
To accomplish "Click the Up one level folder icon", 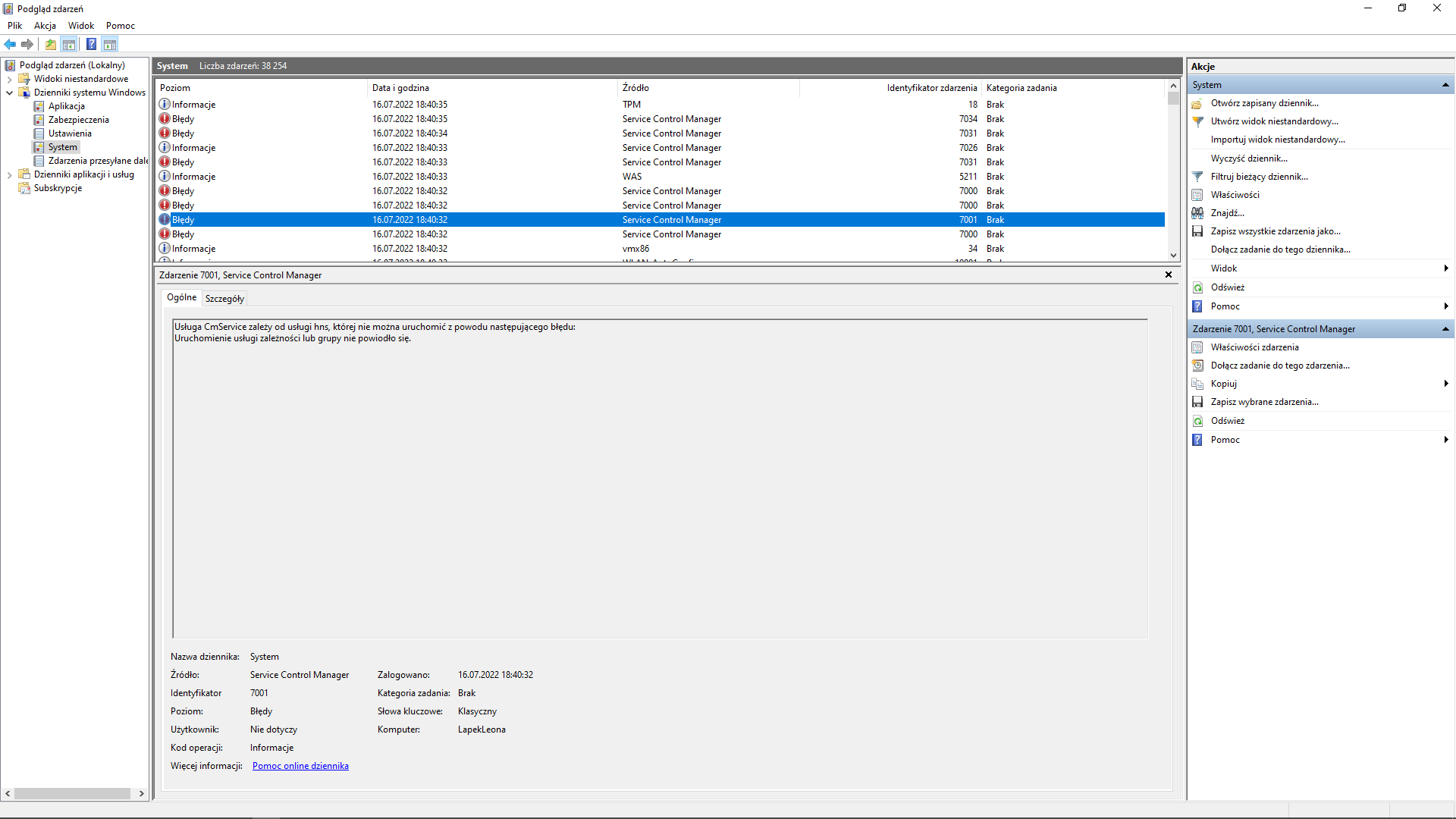I will 50,45.
